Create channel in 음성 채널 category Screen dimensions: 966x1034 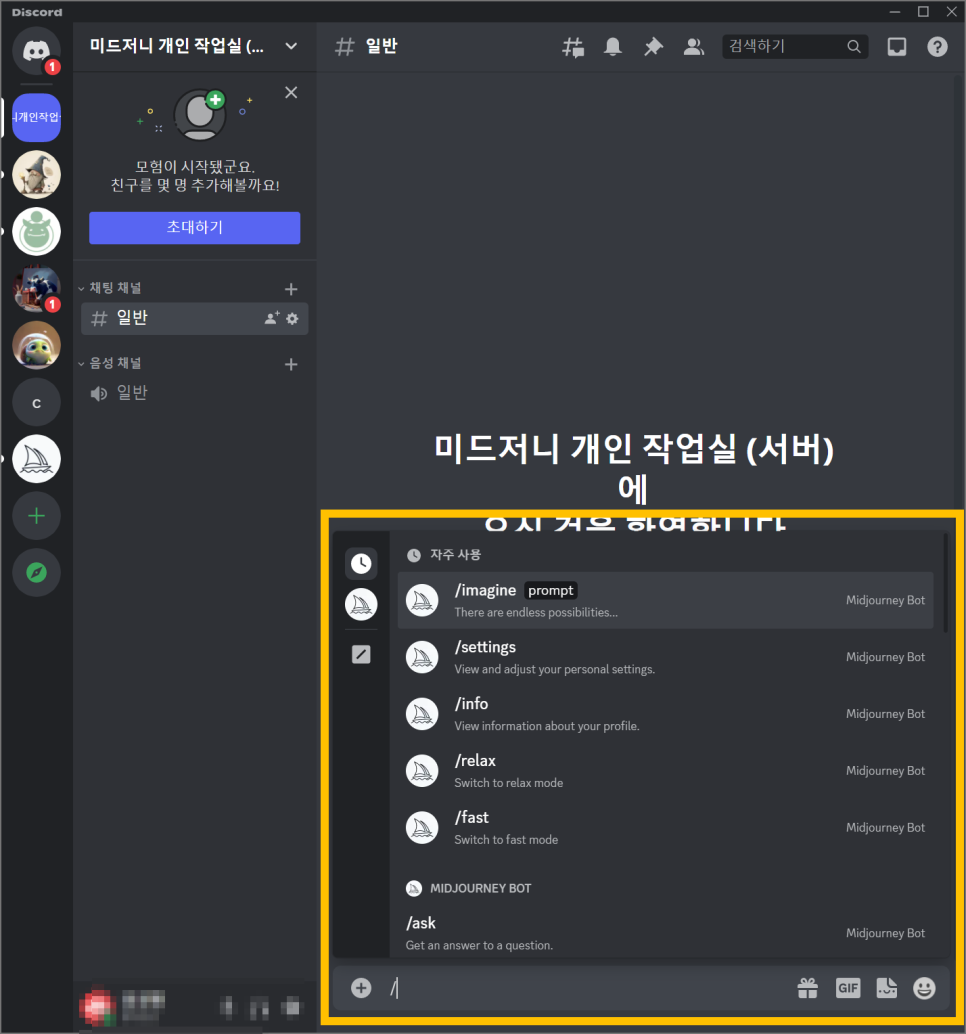coord(291,364)
